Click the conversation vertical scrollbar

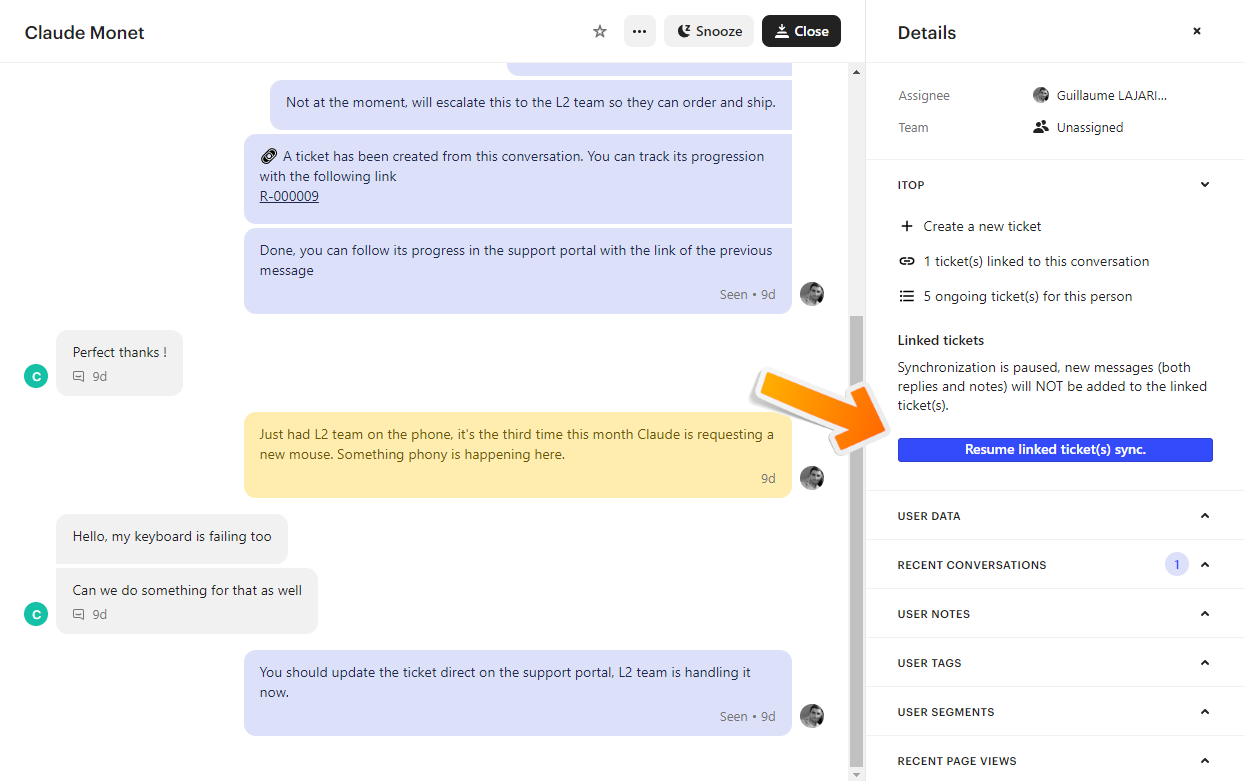[856, 540]
